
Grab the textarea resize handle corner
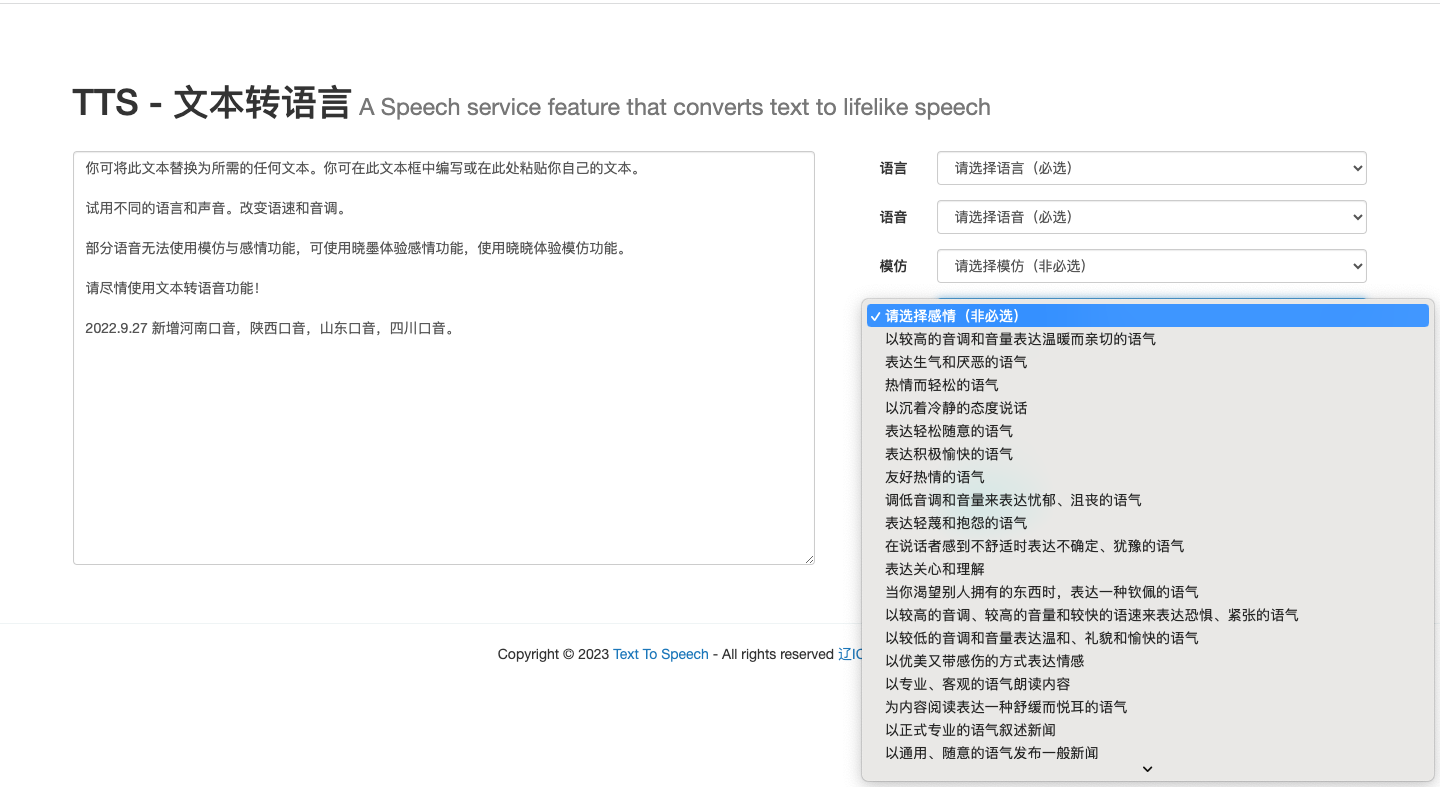click(x=809, y=559)
